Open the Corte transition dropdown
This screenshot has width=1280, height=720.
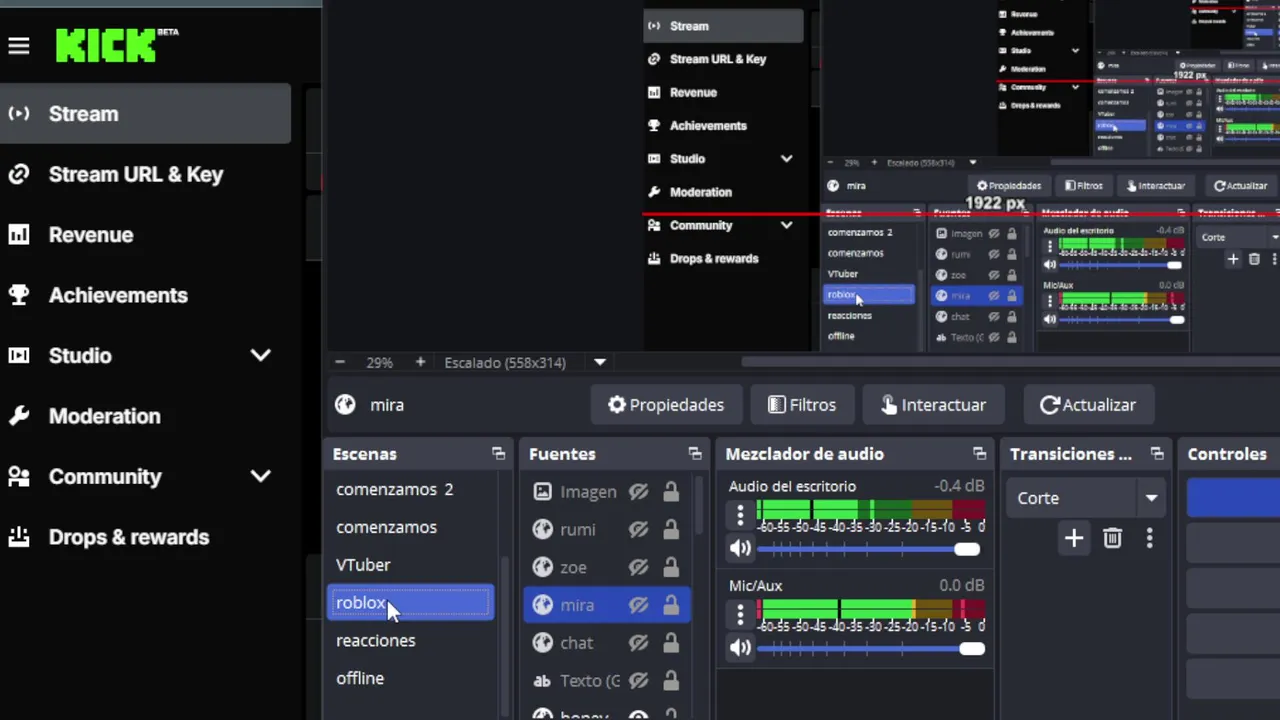click(x=1088, y=498)
